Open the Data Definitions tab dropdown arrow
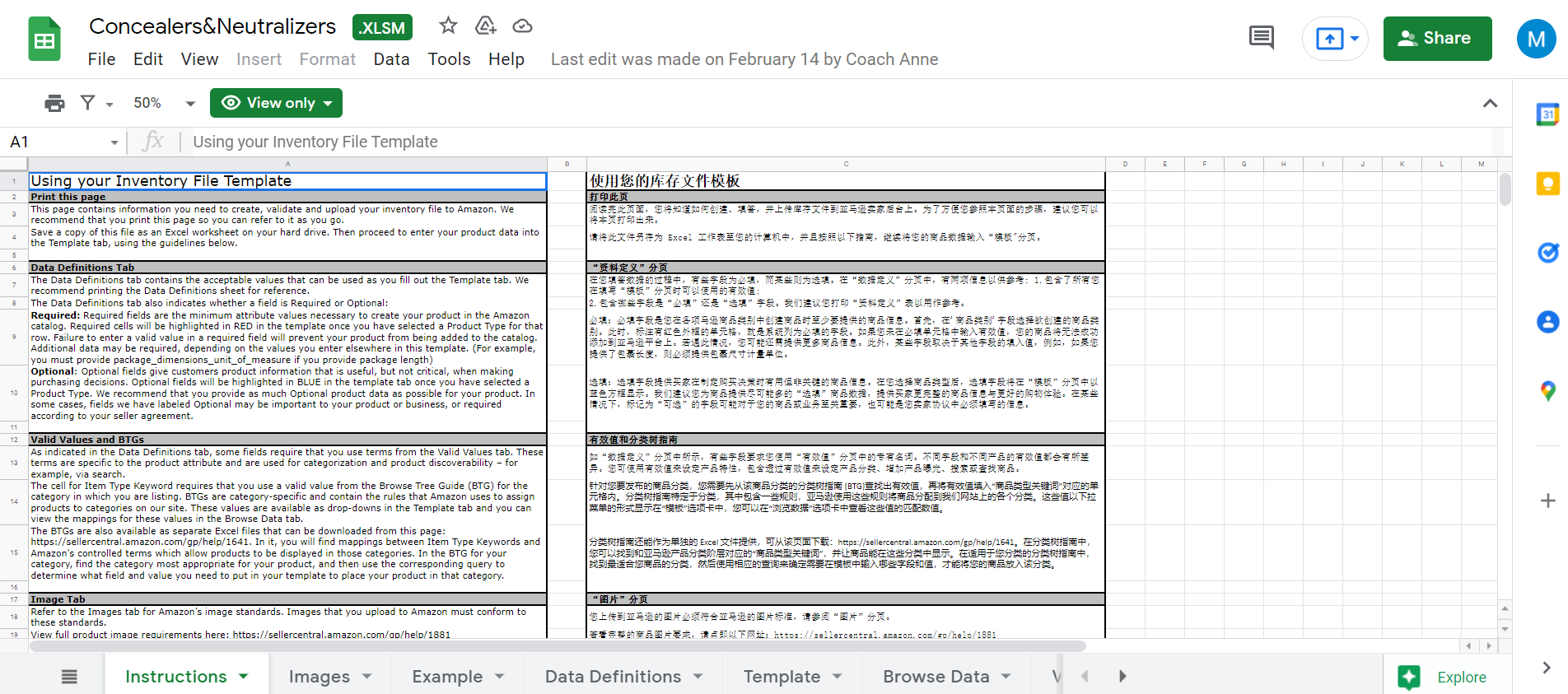1568x694 pixels. pos(698,676)
